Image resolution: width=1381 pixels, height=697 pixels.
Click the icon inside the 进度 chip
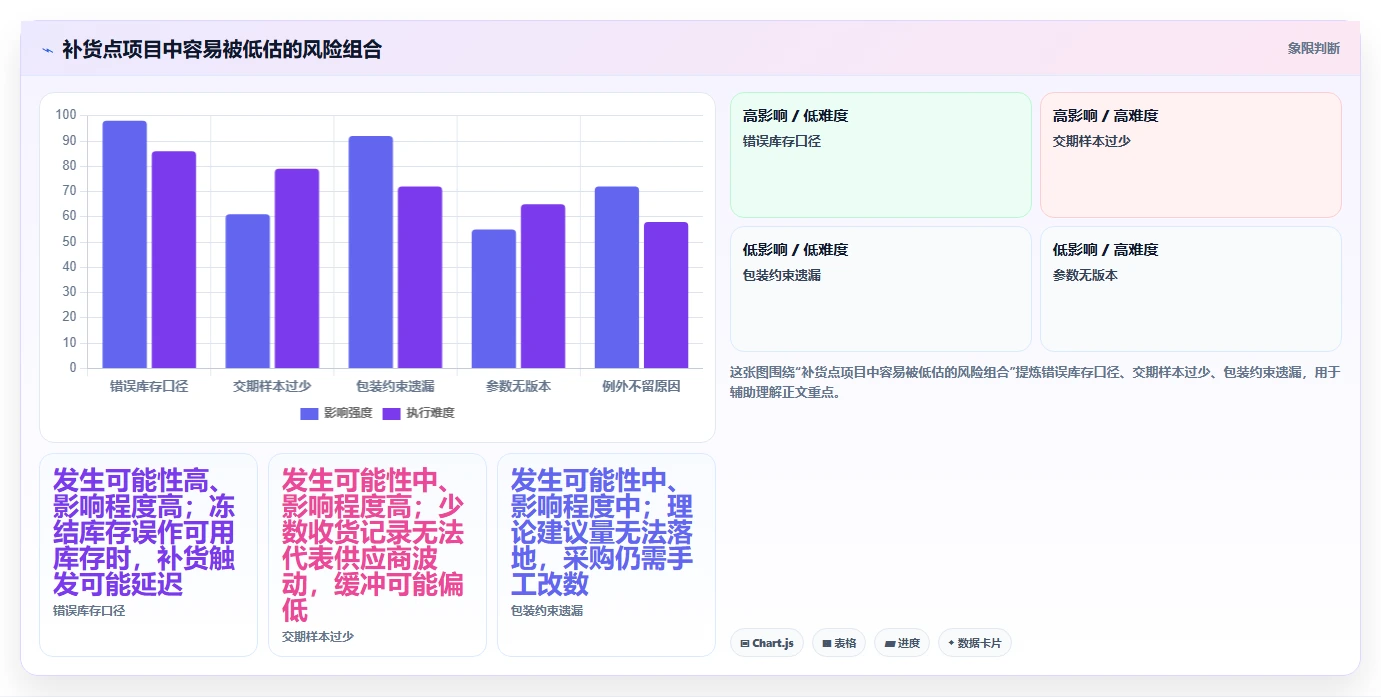coord(890,644)
